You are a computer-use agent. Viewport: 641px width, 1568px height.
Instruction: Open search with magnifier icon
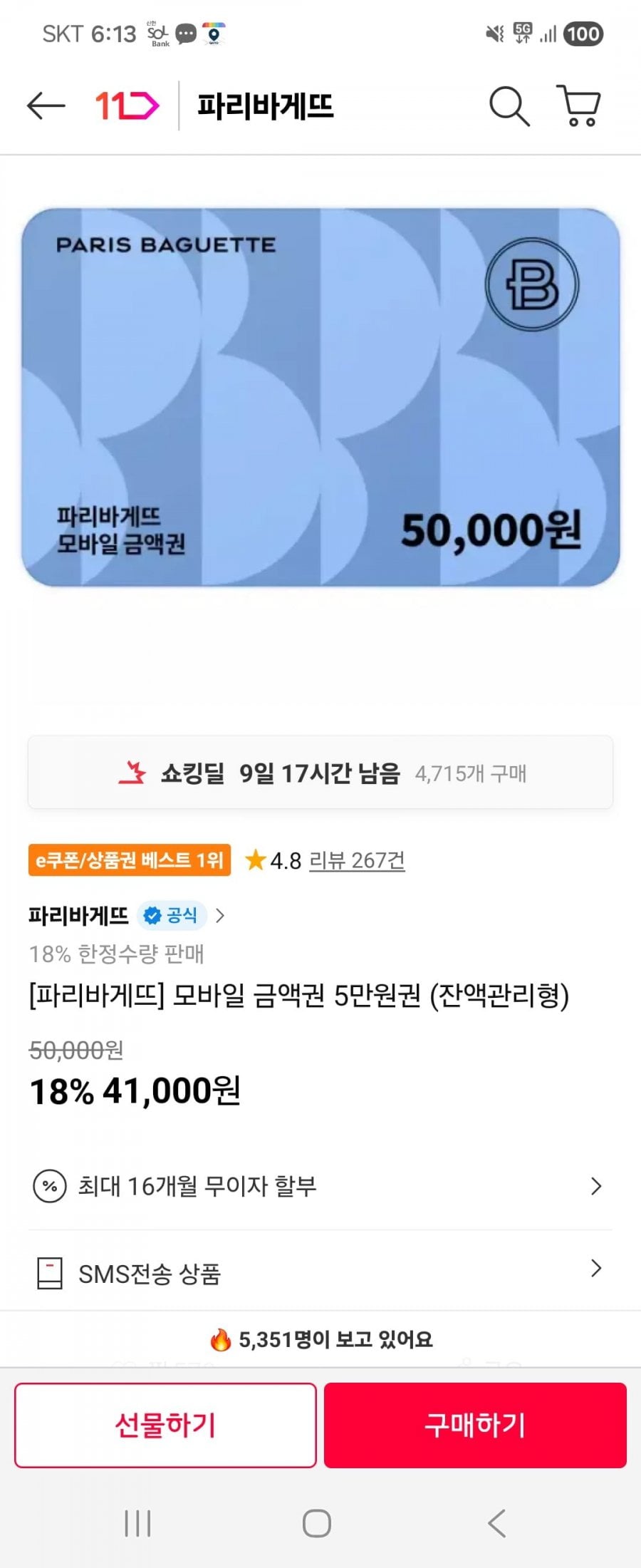tap(509, 106)
